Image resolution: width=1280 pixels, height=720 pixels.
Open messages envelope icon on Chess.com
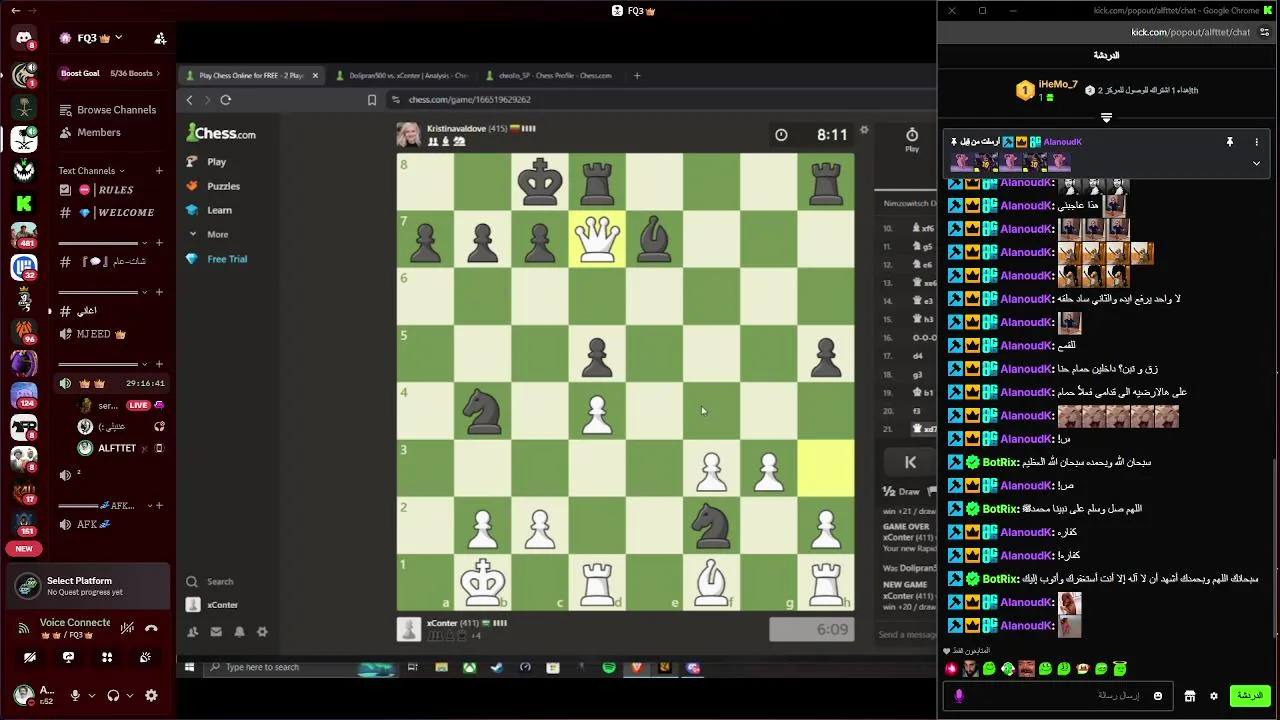(x=215, y=632)
